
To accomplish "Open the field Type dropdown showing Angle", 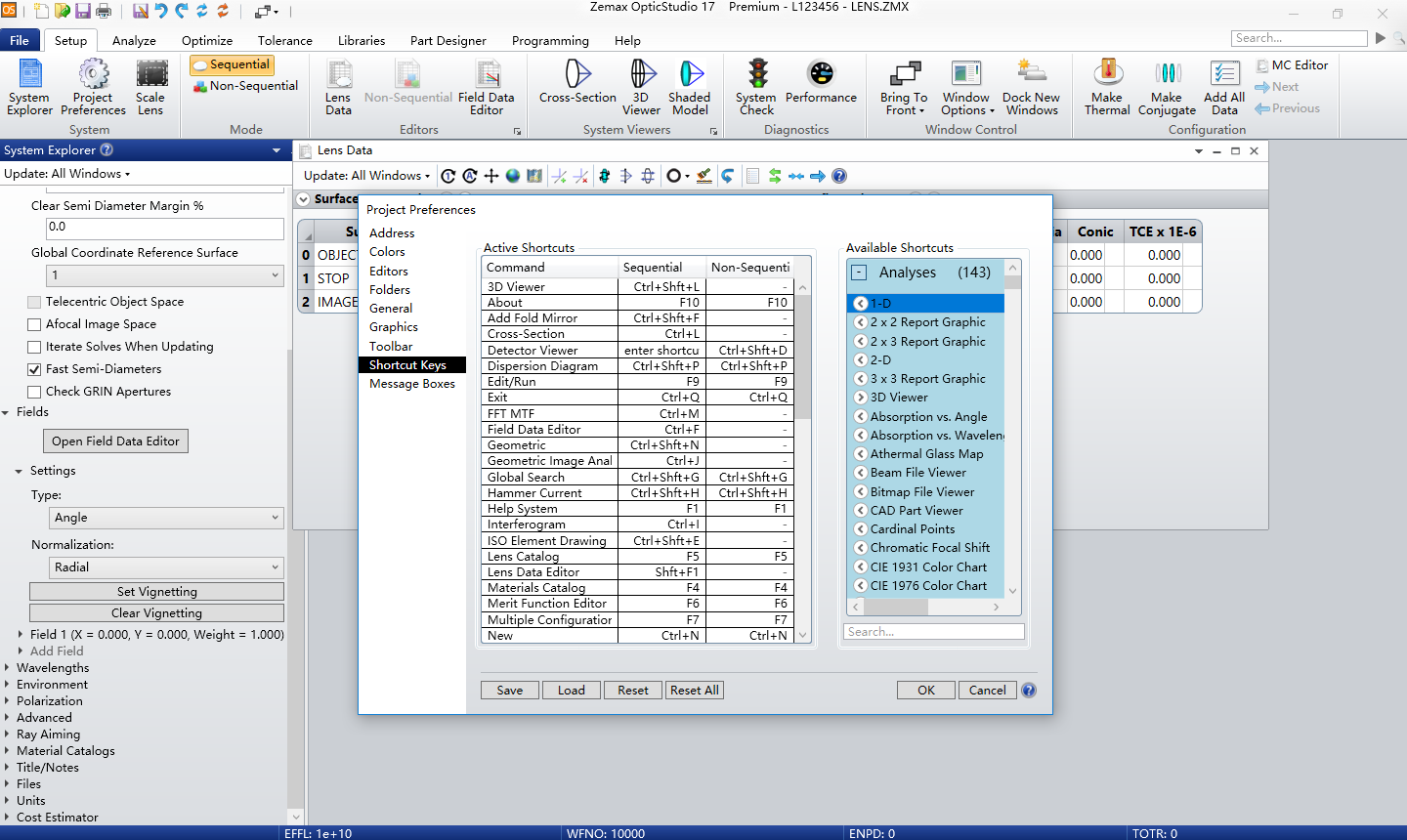I will [x=165, y=518].
